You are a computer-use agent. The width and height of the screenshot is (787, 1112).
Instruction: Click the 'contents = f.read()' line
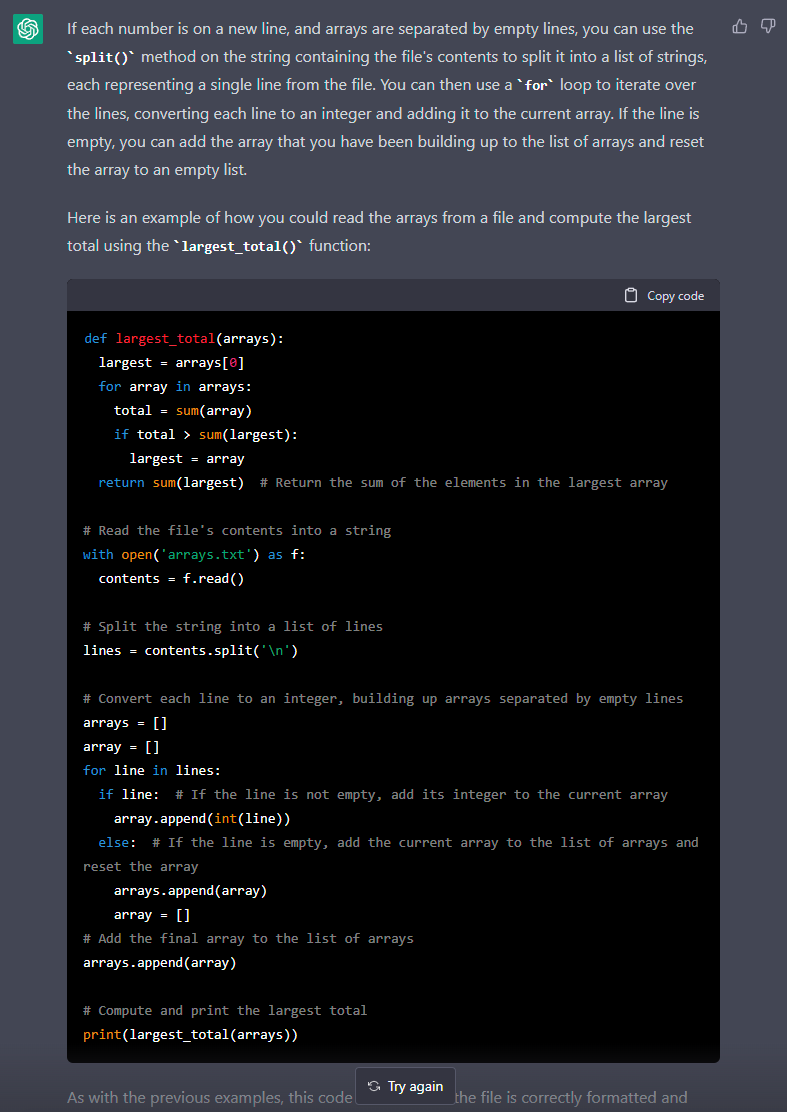[172, 579]
